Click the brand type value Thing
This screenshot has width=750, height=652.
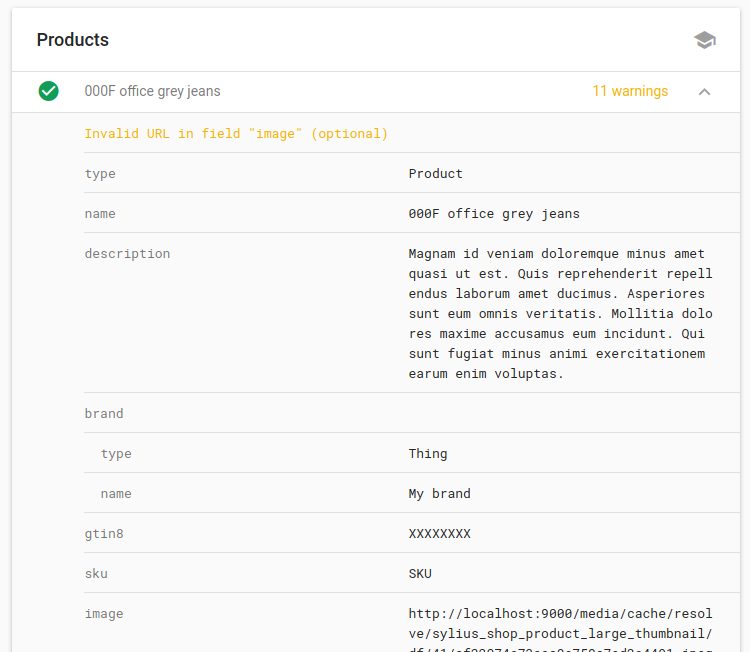coord(428,453)
